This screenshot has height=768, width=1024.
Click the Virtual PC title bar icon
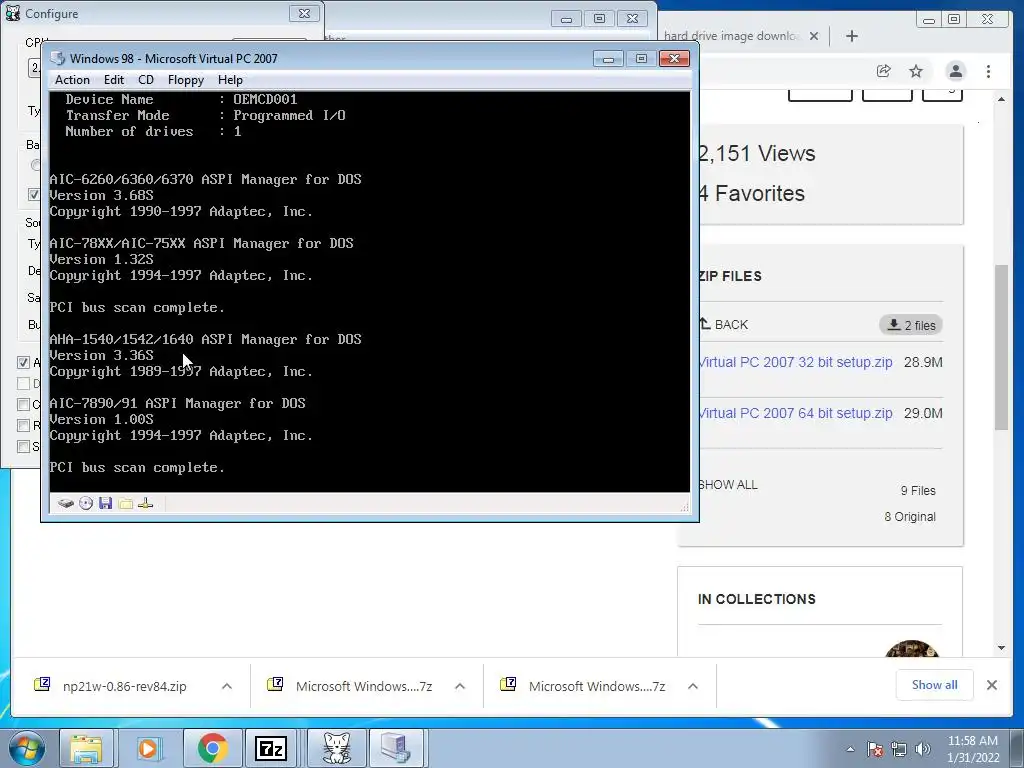pos(57,58)
